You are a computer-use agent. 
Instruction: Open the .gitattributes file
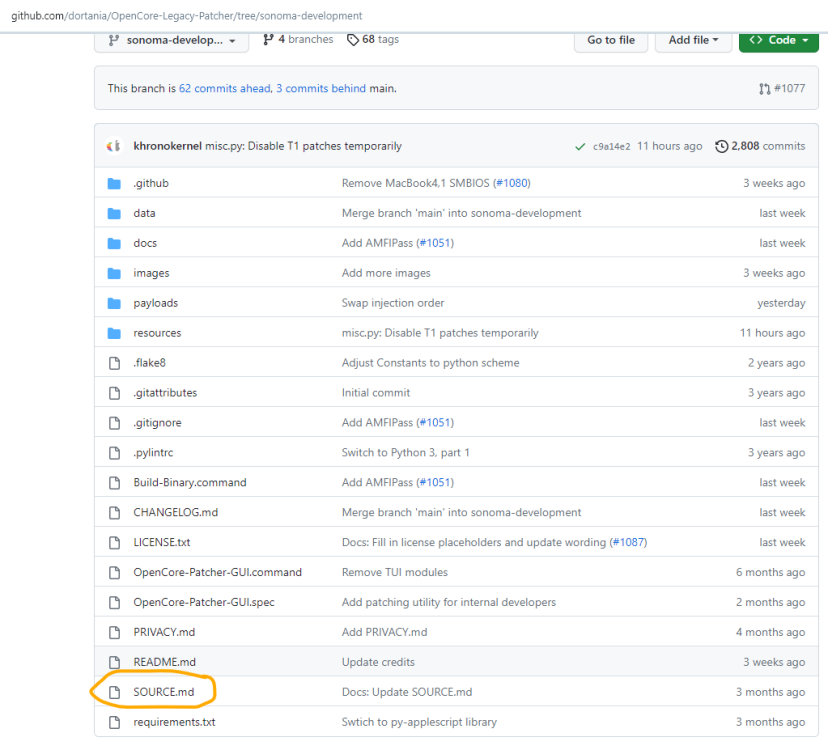165,393
